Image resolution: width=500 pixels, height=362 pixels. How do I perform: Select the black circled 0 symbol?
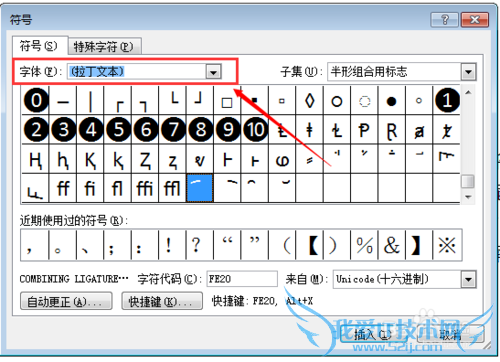(x=36, y=100)
